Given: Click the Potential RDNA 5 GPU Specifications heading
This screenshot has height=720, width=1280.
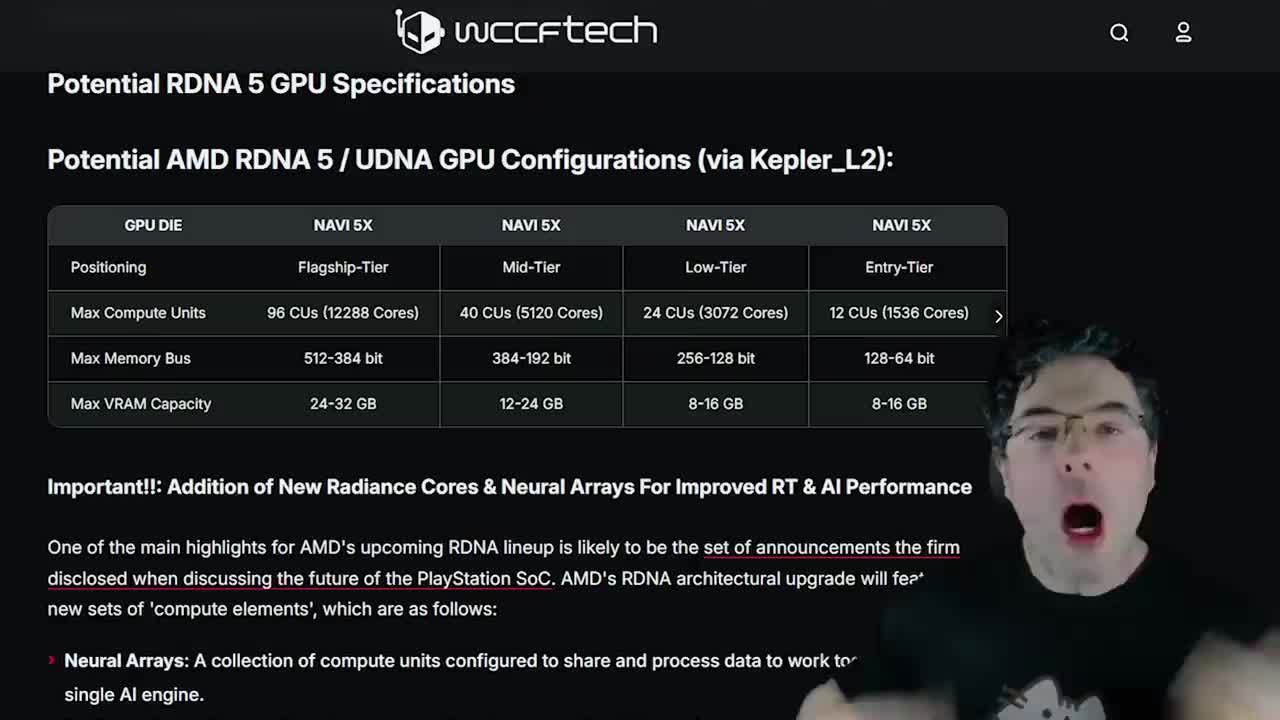Looking at the screenshot, I should pyautogui.click(x=281, y=84).
